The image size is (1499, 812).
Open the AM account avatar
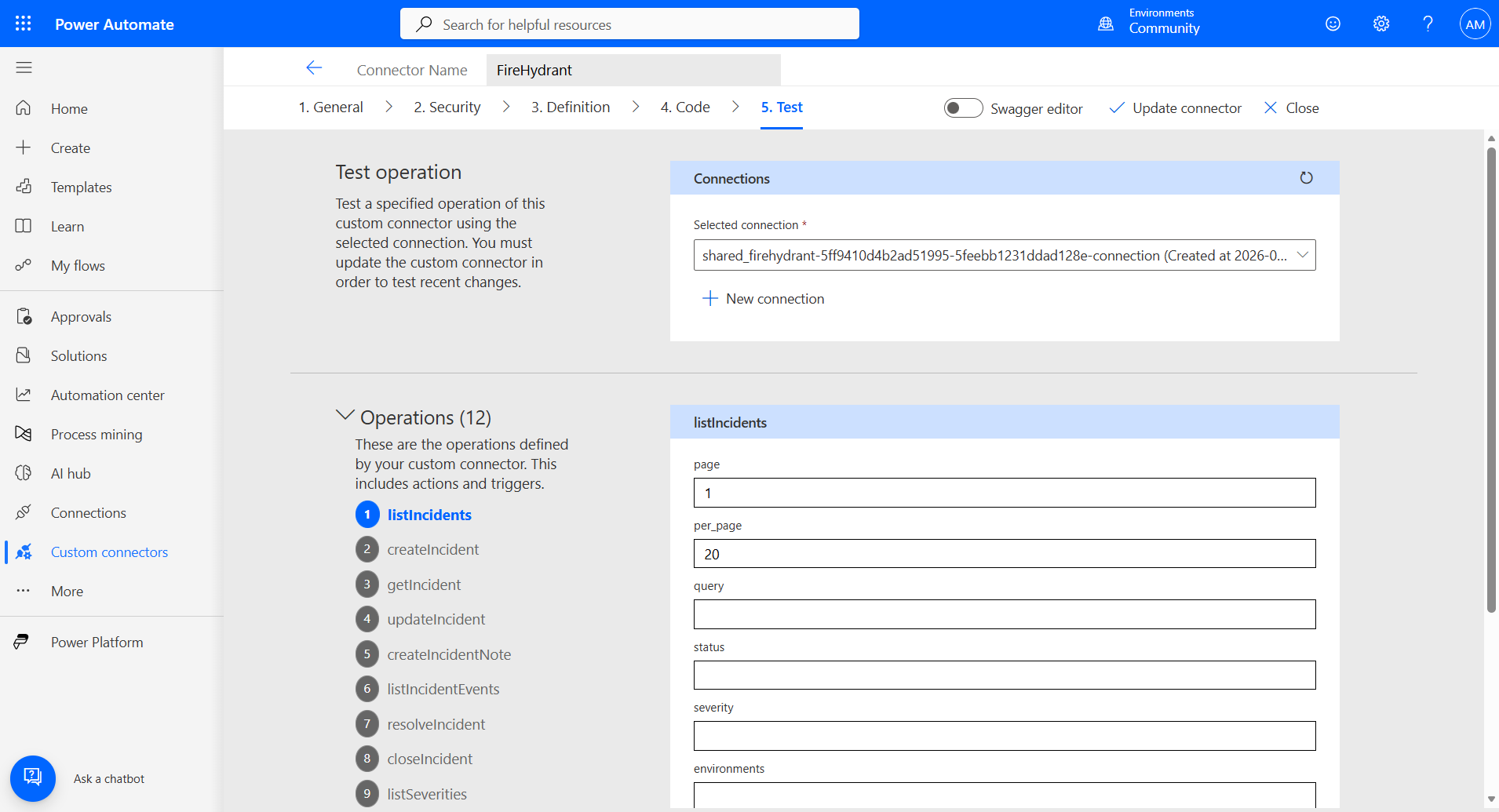click(x=1475, y=24)
